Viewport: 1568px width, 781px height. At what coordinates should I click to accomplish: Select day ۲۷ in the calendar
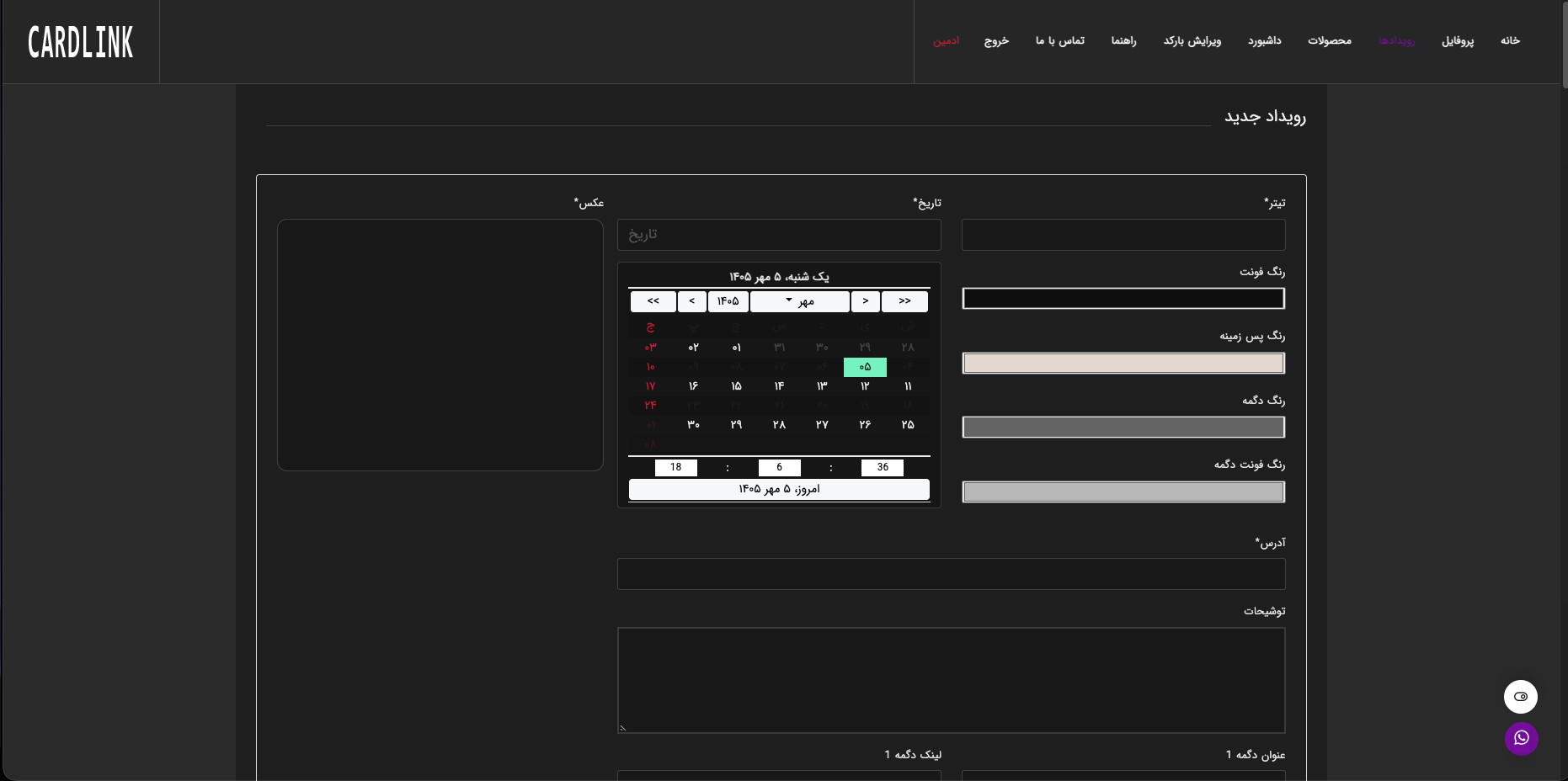[822, 425]
